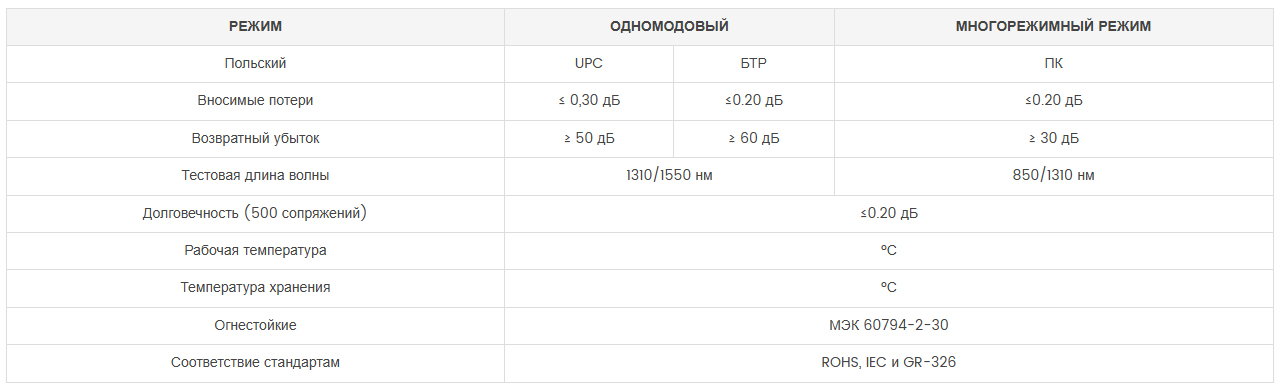Click the Вносимые потери row label
This screenshot has width=1280, height=387.
(255, 101)
